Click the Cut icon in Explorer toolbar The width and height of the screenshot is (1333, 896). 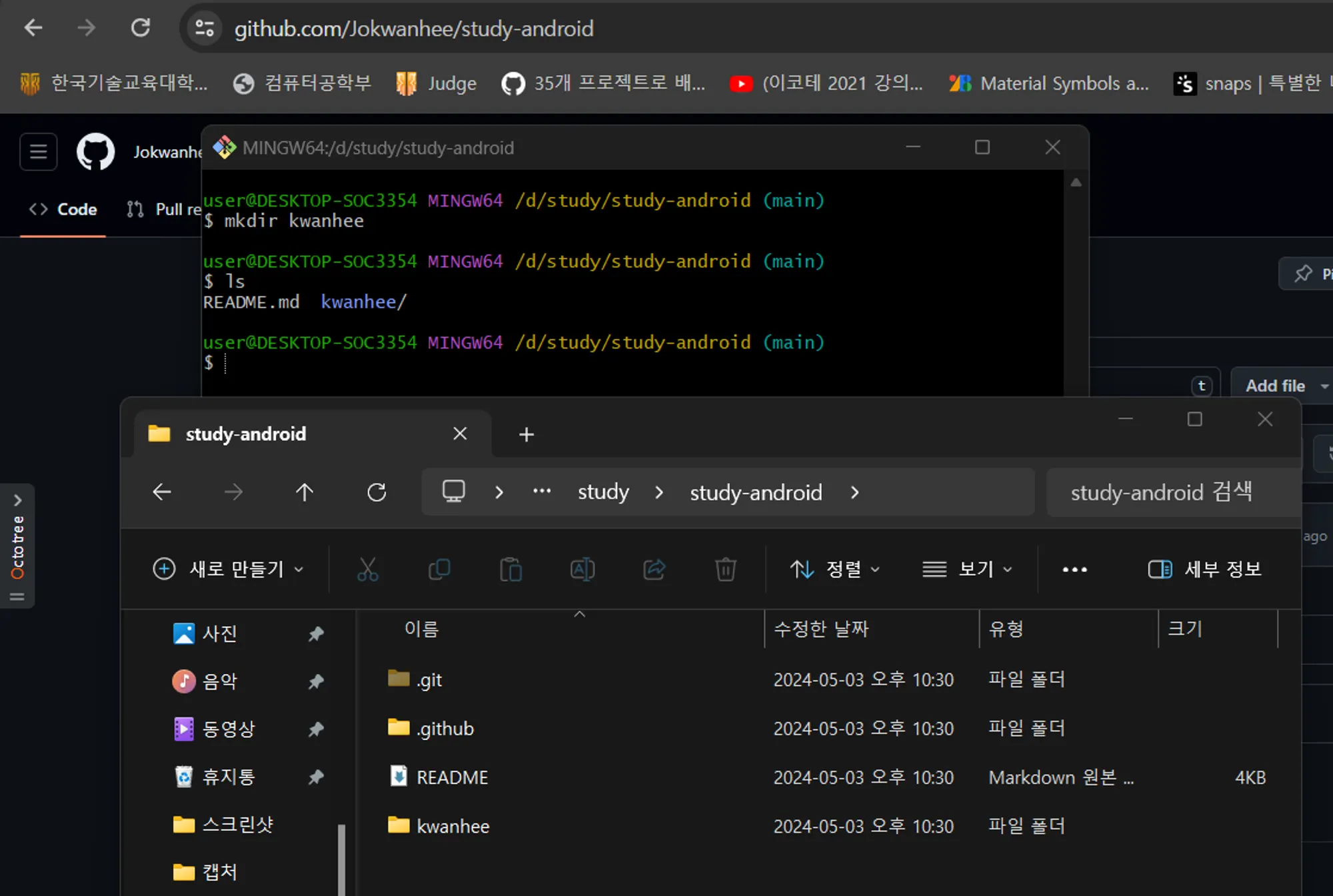(367, 569)
